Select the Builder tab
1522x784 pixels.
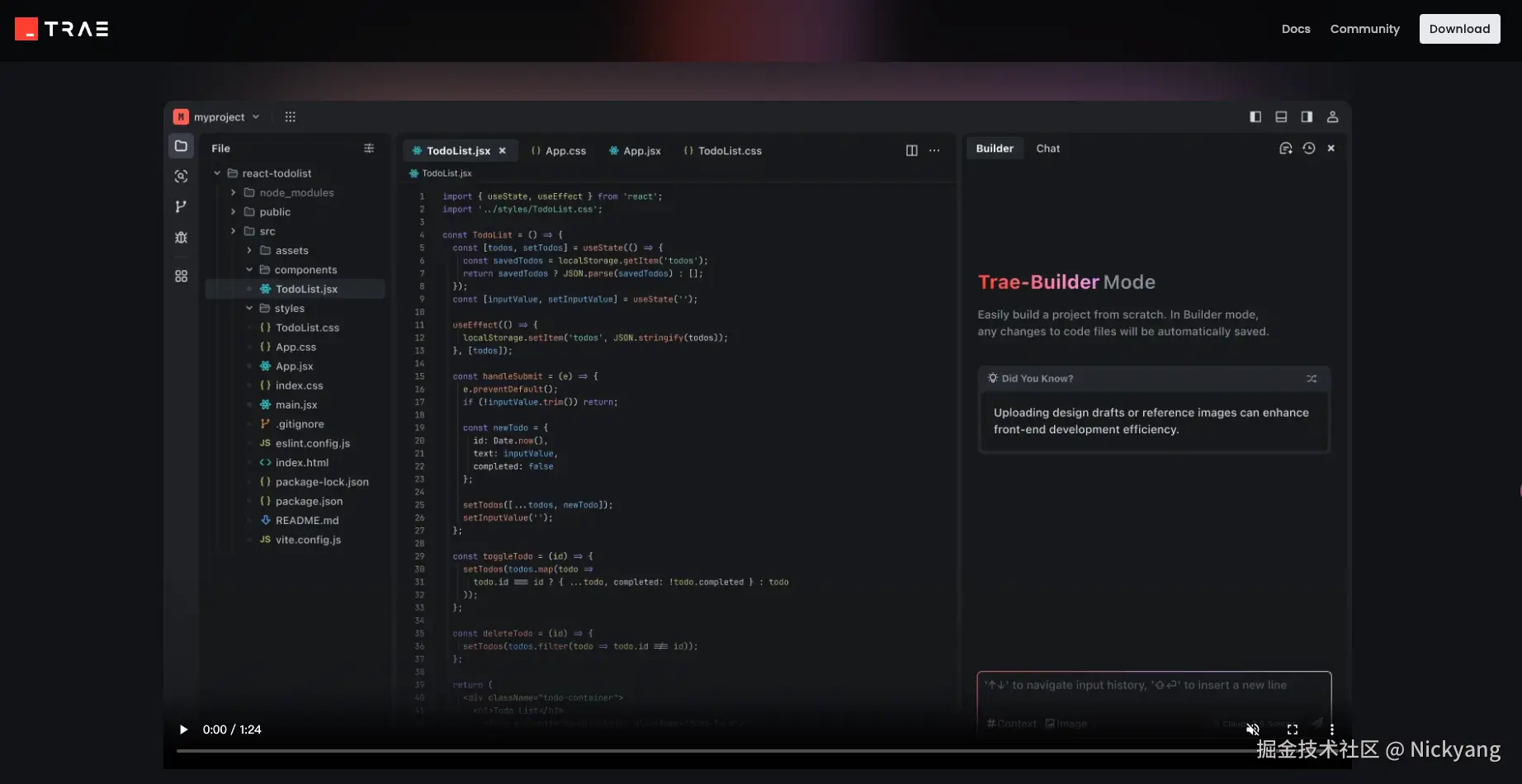(x=995, y=149)
